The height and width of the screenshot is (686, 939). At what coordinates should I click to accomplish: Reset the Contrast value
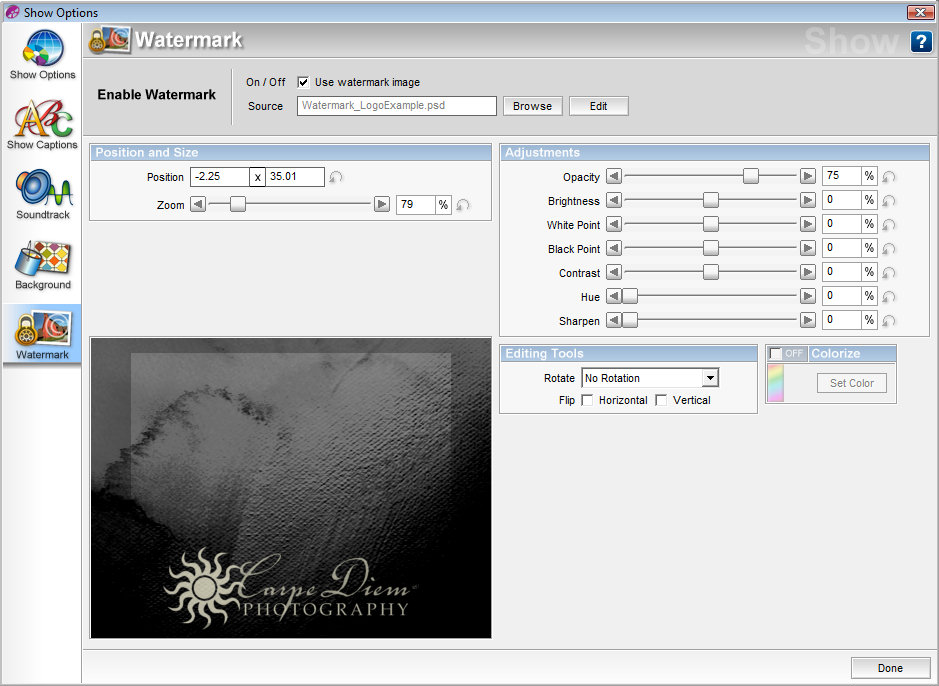tap(889, 272)
